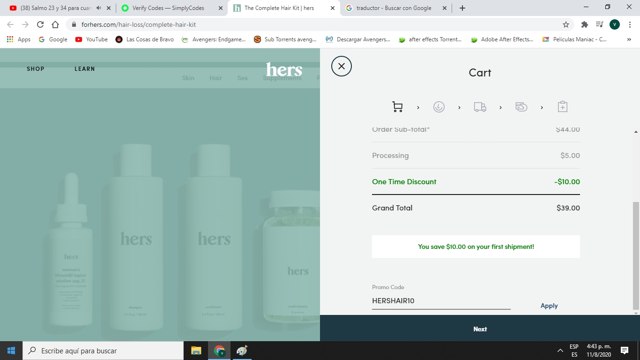Reload the current page

pyautogui.click(x=40, y=24)
